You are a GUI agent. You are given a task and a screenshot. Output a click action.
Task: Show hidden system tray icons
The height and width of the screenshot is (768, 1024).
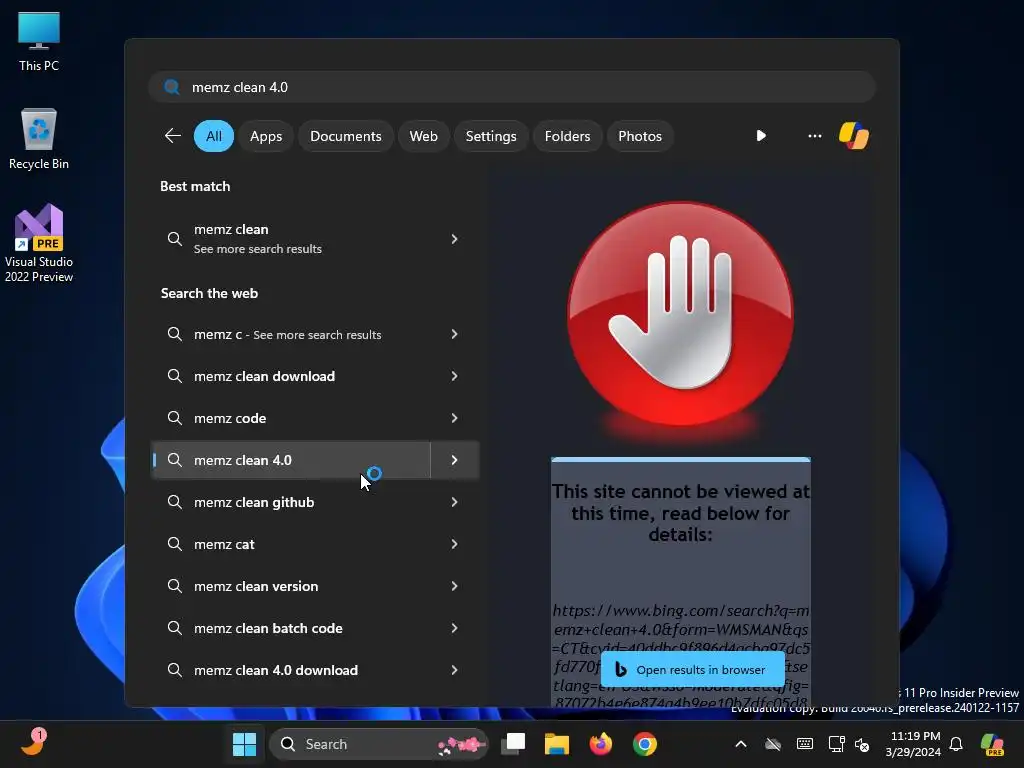coord(741,744)
